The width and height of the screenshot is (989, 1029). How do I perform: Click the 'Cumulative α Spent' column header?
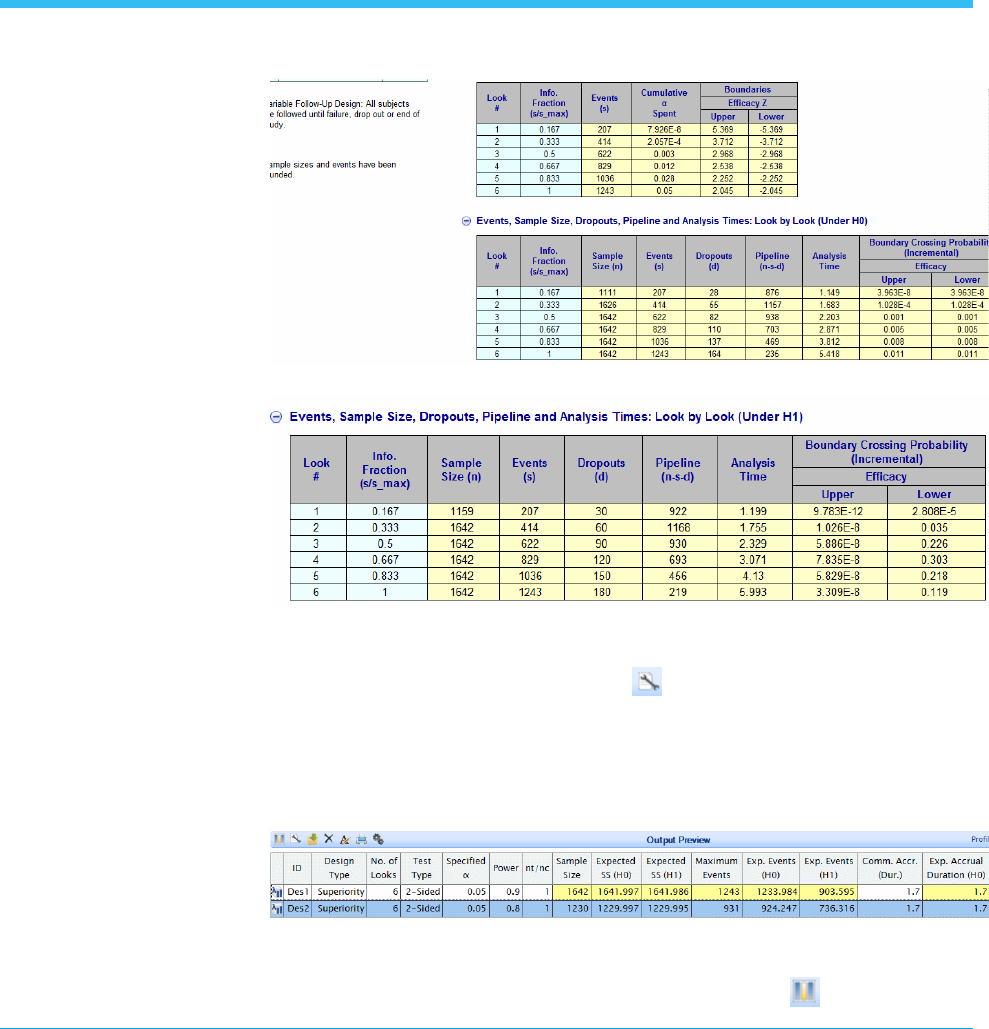click(664, 103)
